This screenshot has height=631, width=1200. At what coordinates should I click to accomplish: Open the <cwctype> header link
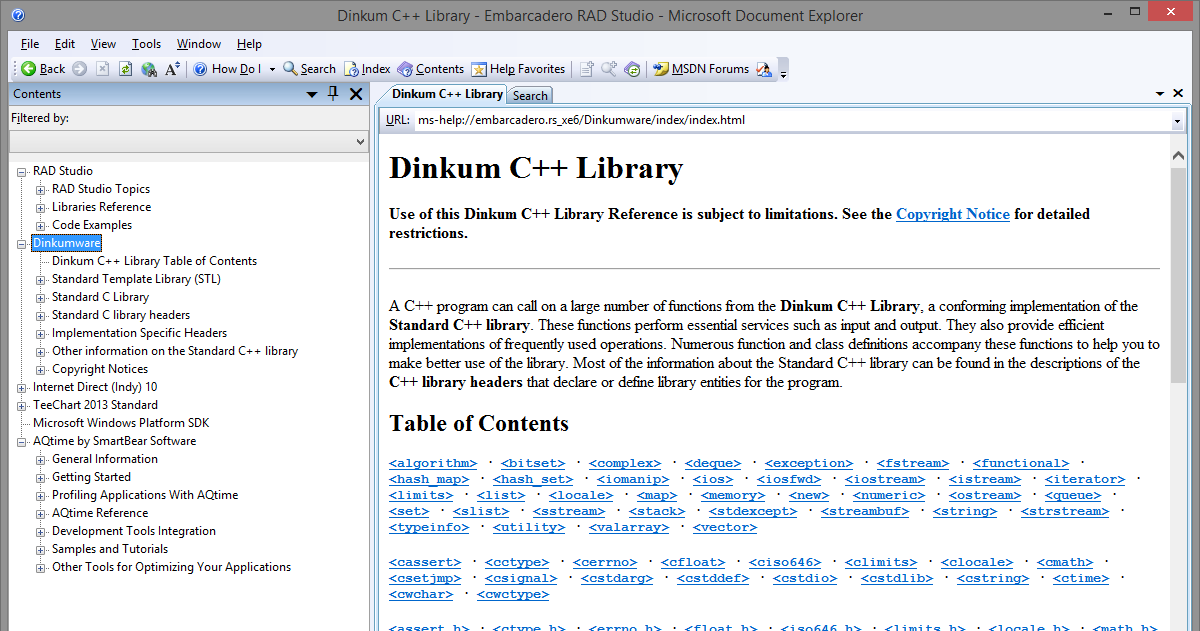click(513, 594)
